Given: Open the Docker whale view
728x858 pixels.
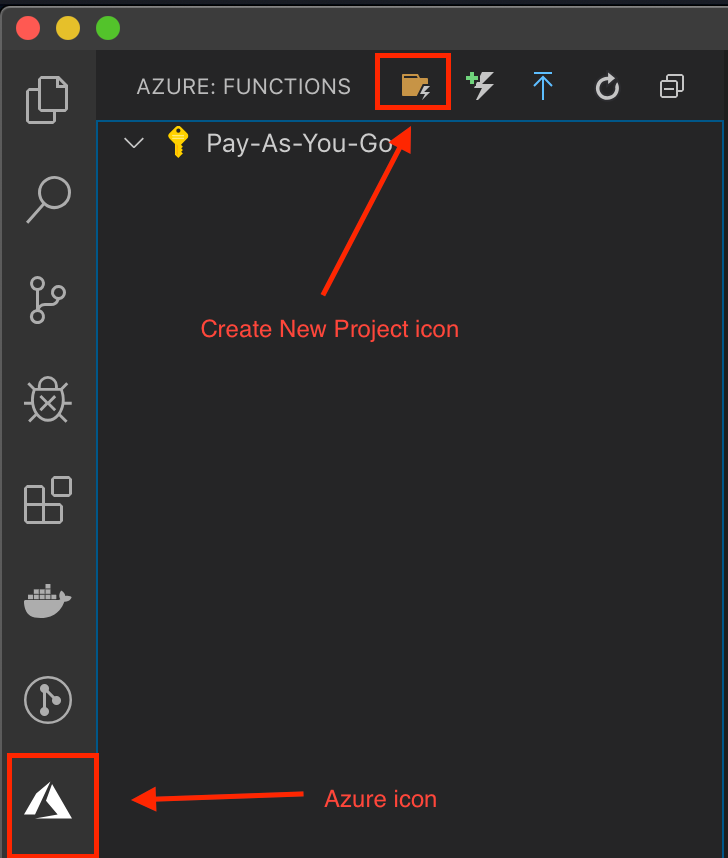Looking at the screenshot, I should [x=48, y=601].
